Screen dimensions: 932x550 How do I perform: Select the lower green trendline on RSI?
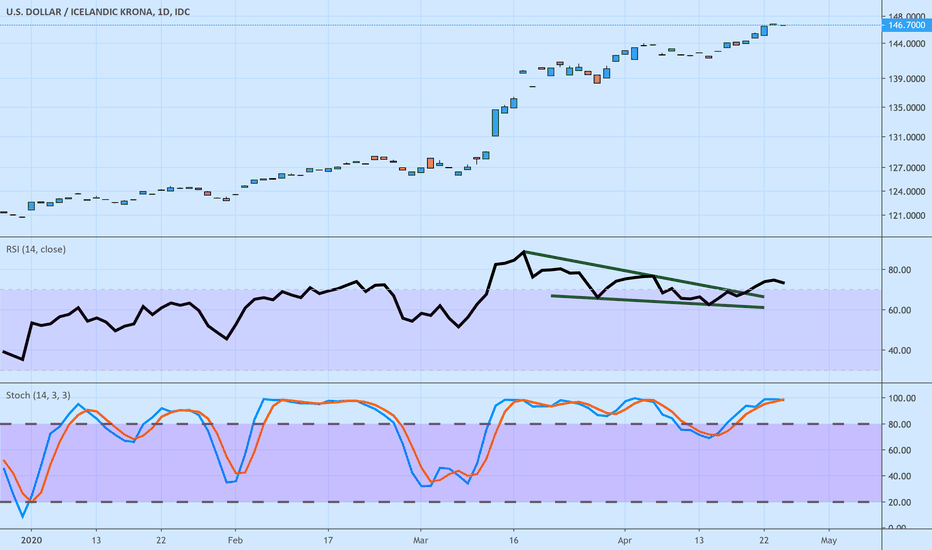click(x=657, y=301)
